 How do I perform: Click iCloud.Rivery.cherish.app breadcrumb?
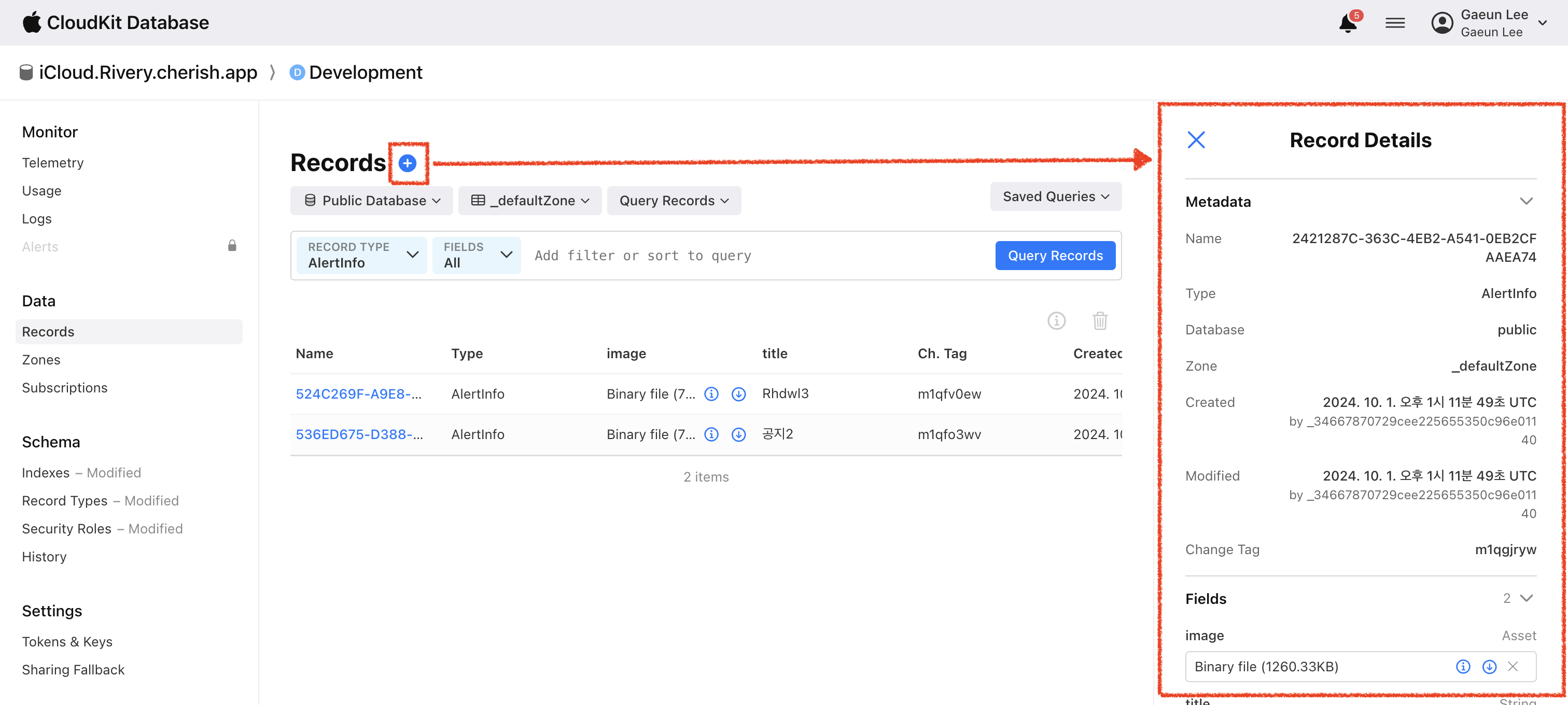click(148, 73)
